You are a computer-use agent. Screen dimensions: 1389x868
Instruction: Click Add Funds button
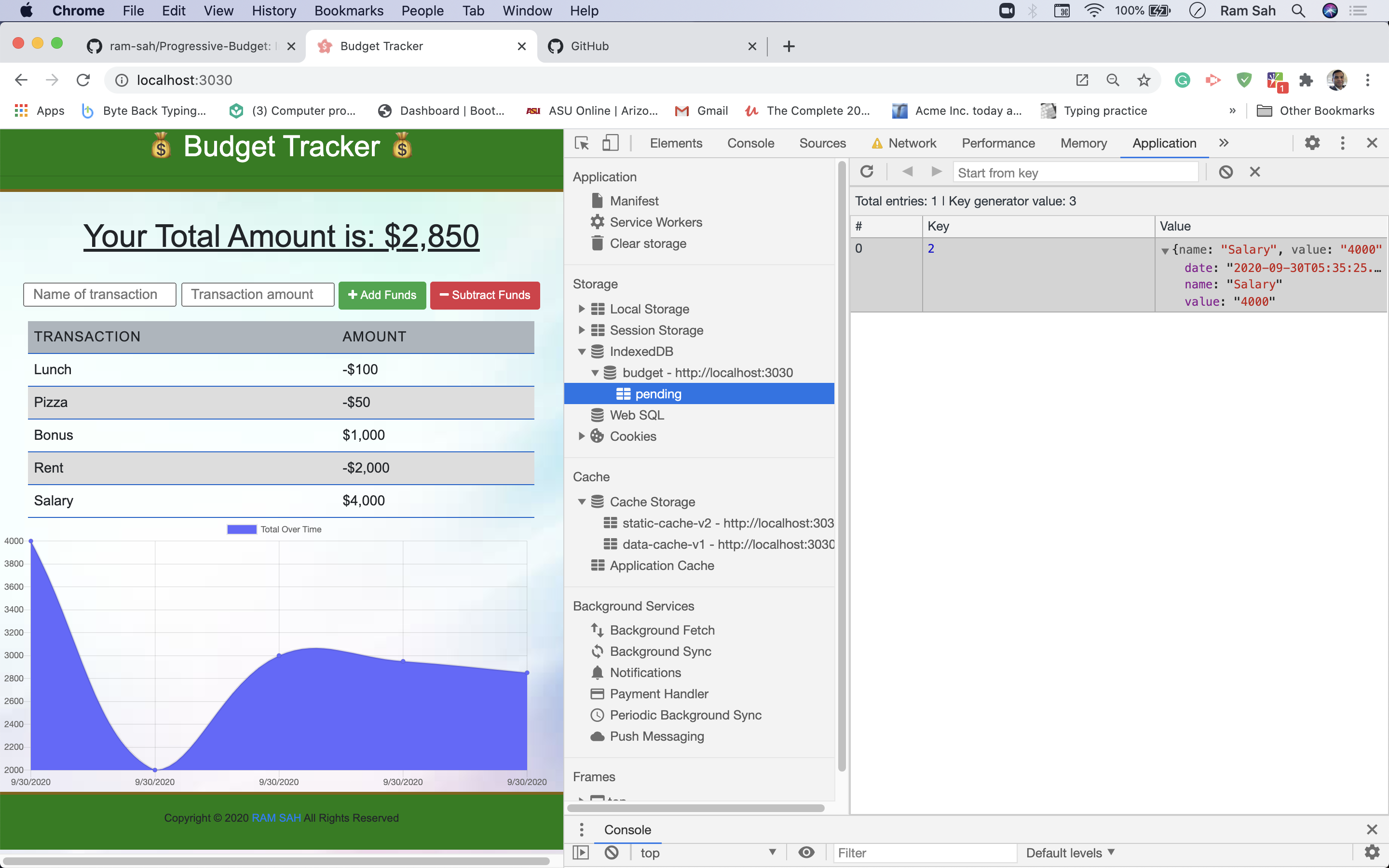click(x=381, y=295)
